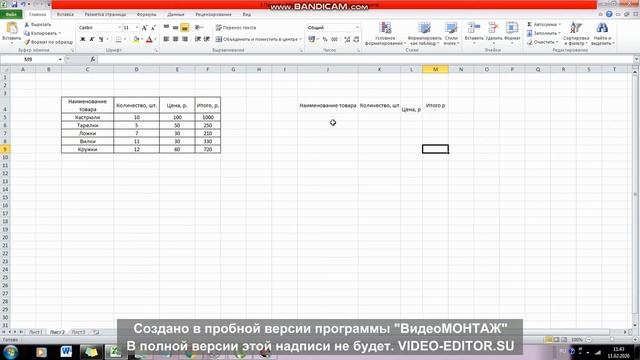Click the decrease decimal icon

coord(356,39)
